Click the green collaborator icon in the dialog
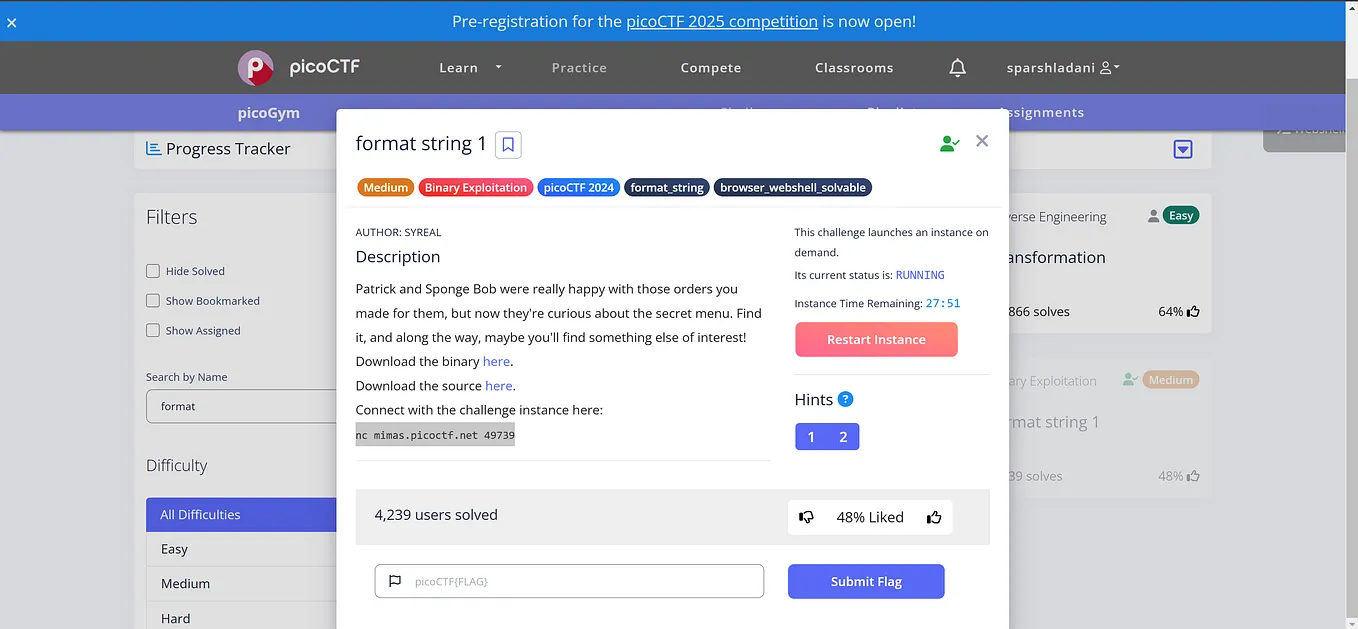Viewport: 1358px width, 629px height. (948, 142)
